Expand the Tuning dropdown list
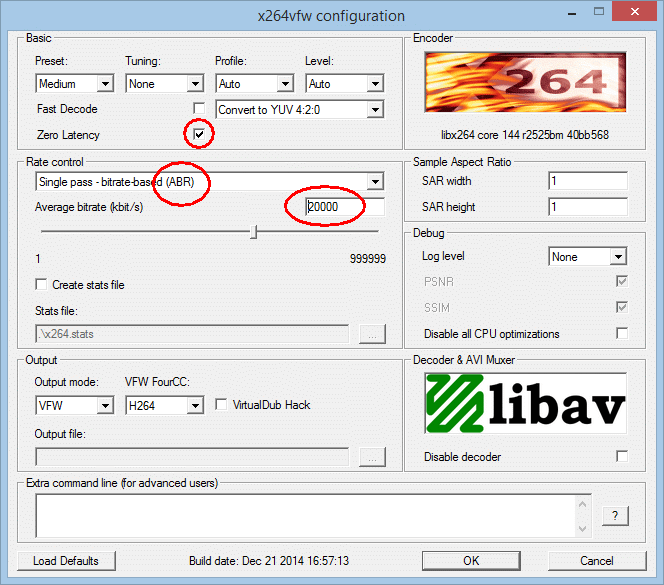The width and height of the screenshot is (664, 585). click(x=164, y=84)
